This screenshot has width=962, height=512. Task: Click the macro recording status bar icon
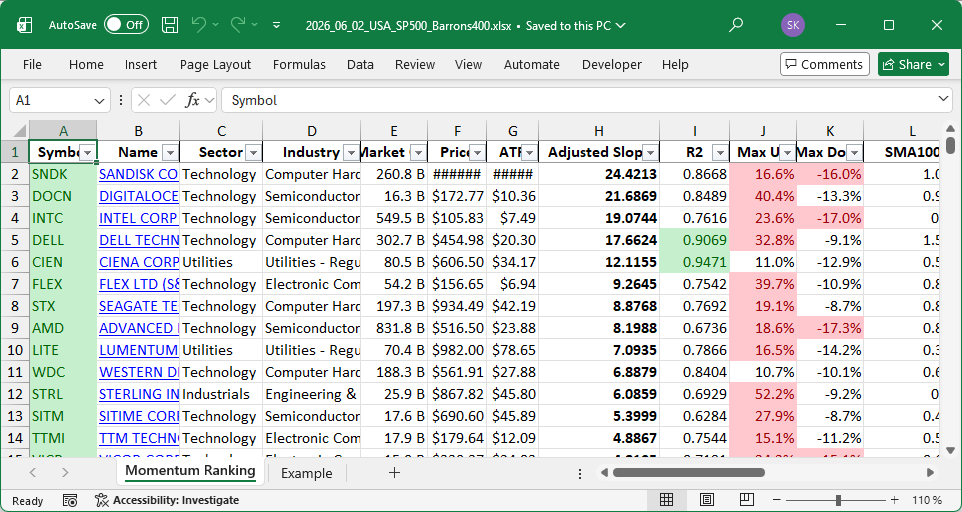tap(71, 500)
